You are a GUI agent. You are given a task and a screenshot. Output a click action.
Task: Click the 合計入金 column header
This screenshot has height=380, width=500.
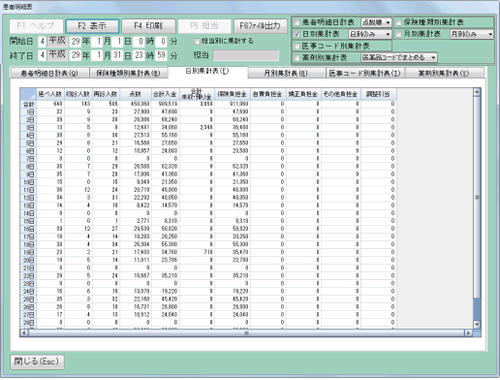click(x=165, y=94)
